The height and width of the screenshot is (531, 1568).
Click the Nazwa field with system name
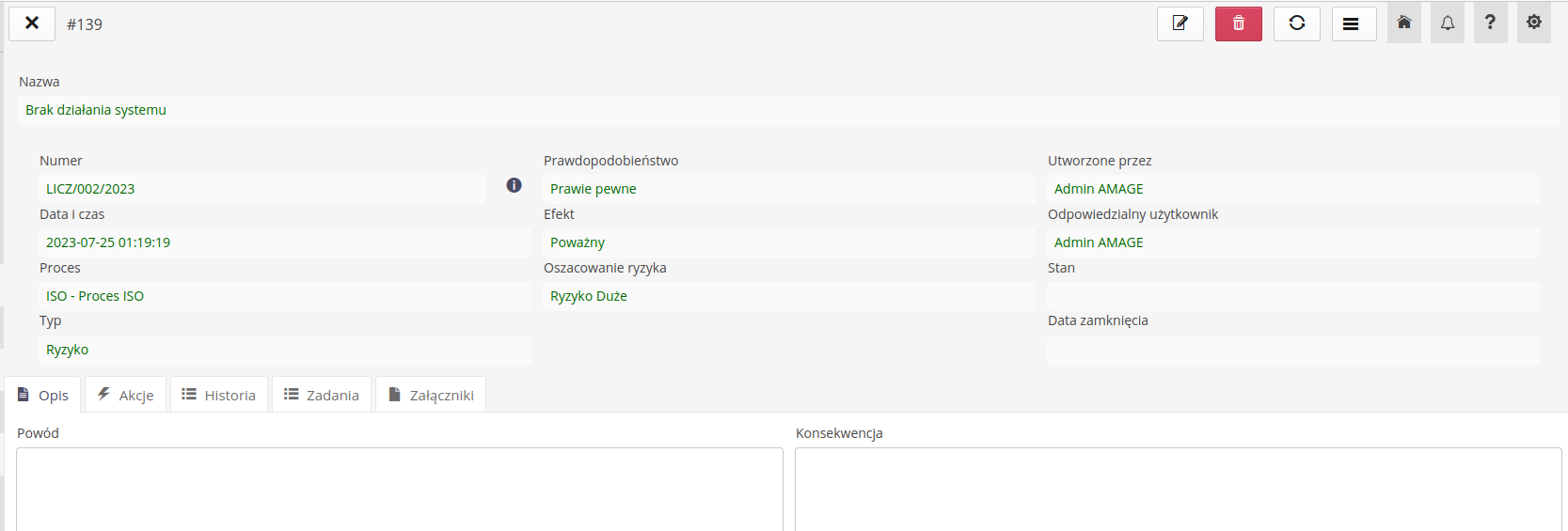coord(788,110)
